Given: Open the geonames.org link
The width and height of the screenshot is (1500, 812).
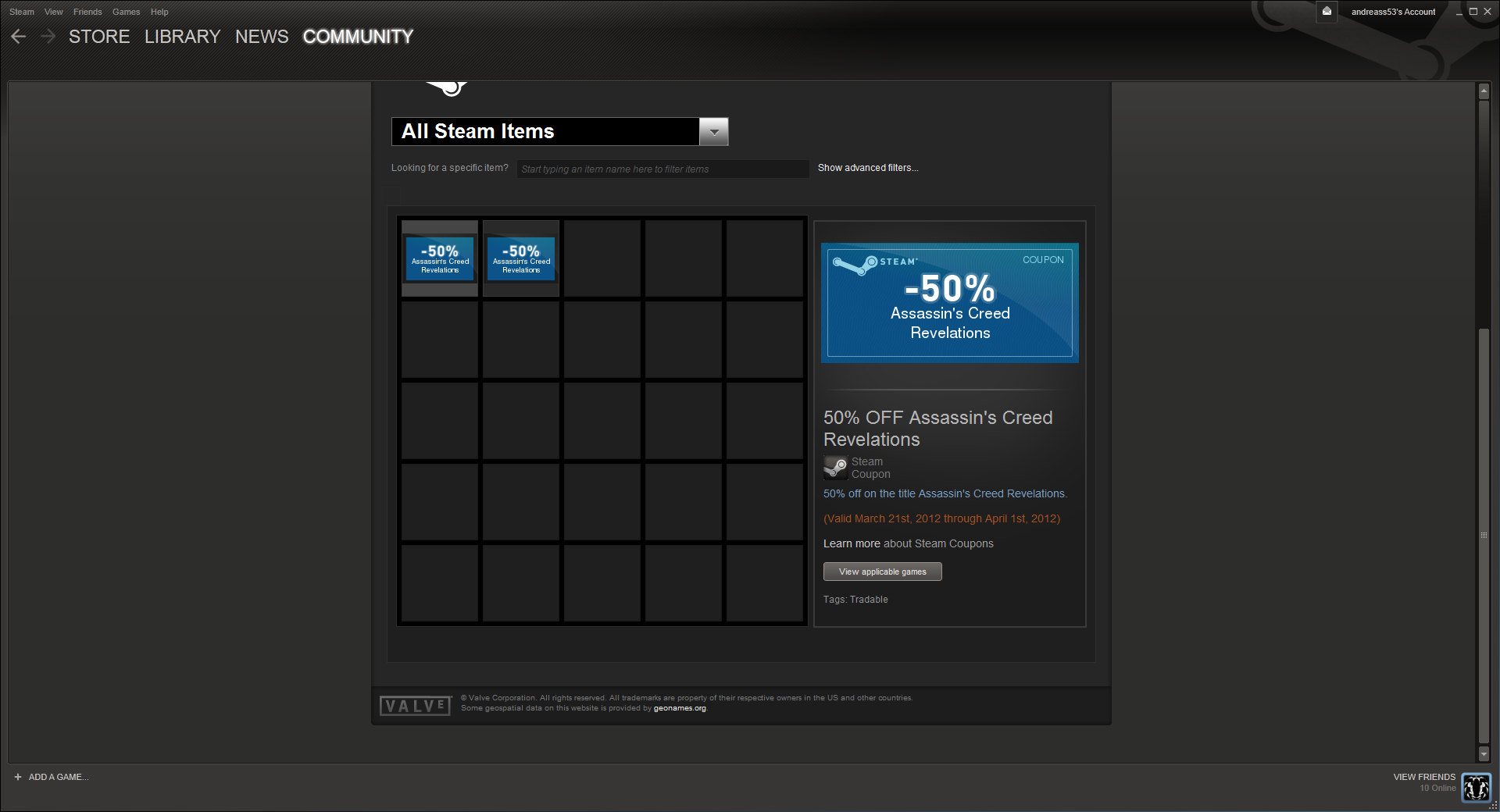Looking at the screenshot, I should tap(680, 708).
